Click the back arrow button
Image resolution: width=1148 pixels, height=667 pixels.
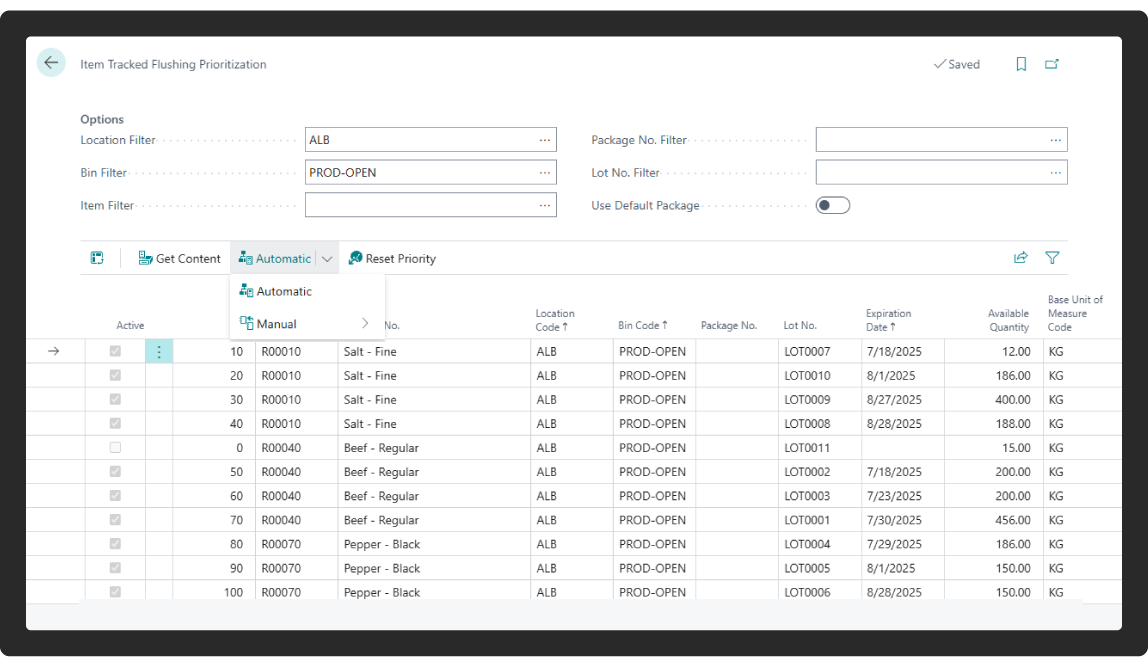click(x=51, y=63)
